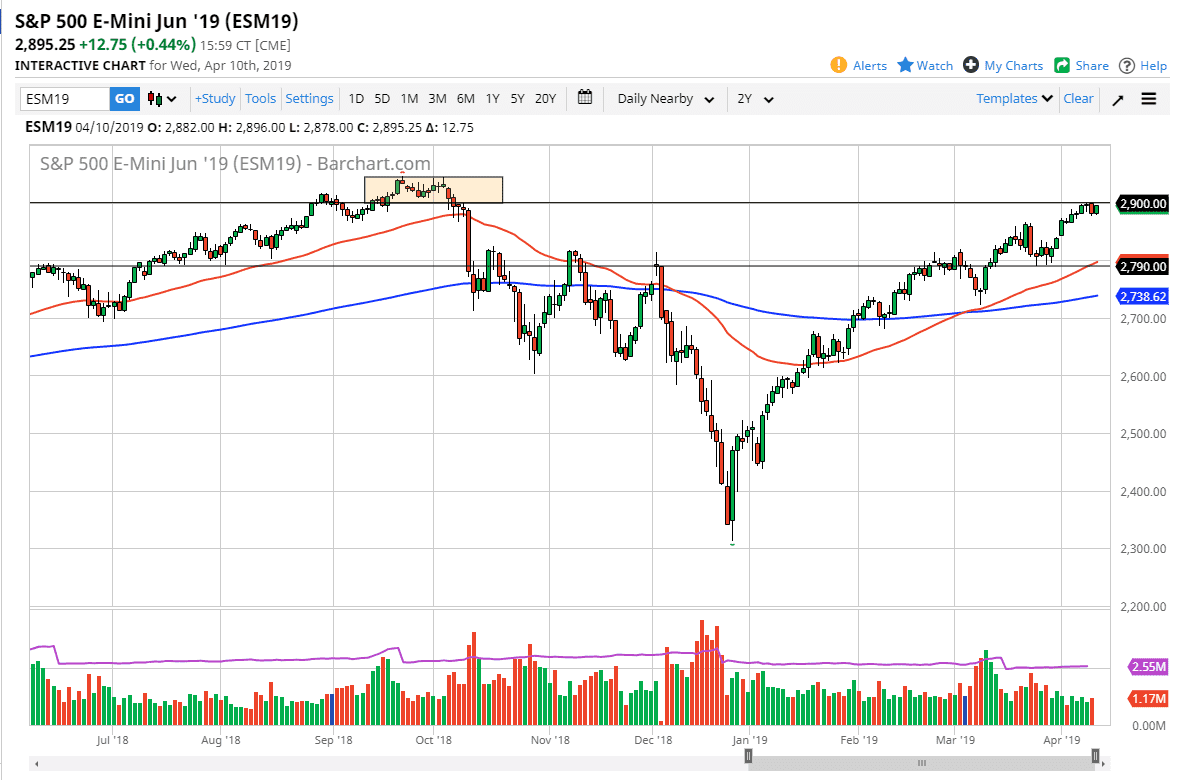1182x780 pixels.
Task: Open the Settings menu
Action: pos(309,98)
